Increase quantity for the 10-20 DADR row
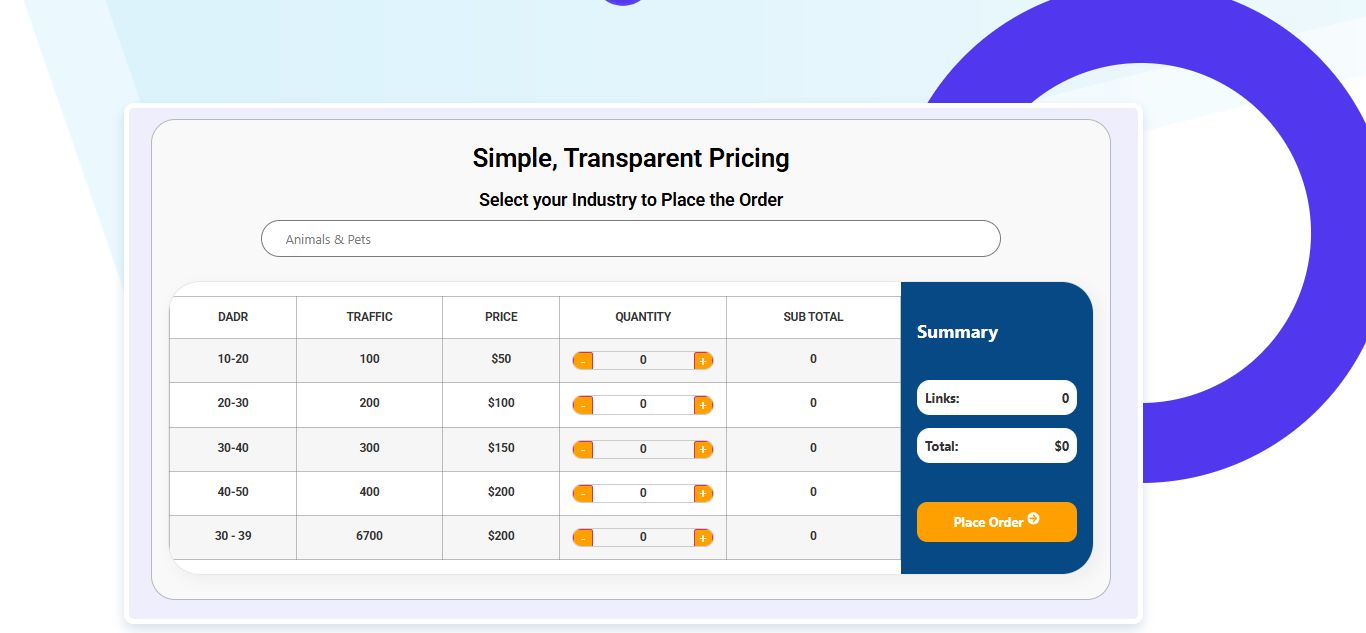 pyautogui.click(x=703, y=360)
